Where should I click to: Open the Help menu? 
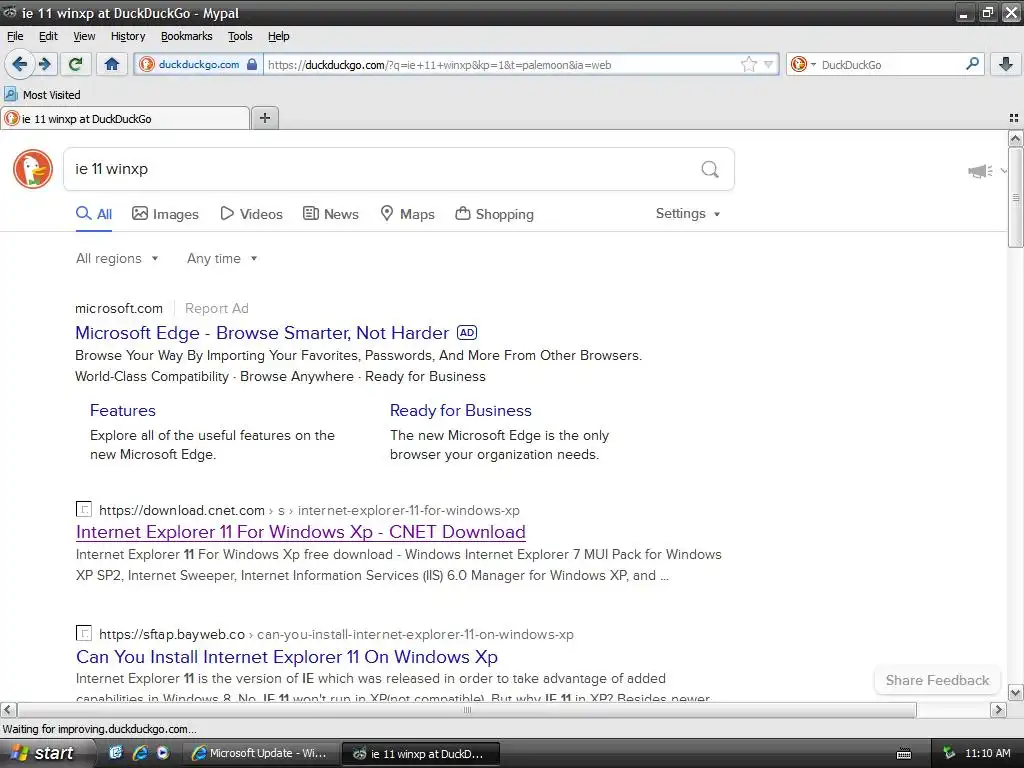[x=278, y=36]
